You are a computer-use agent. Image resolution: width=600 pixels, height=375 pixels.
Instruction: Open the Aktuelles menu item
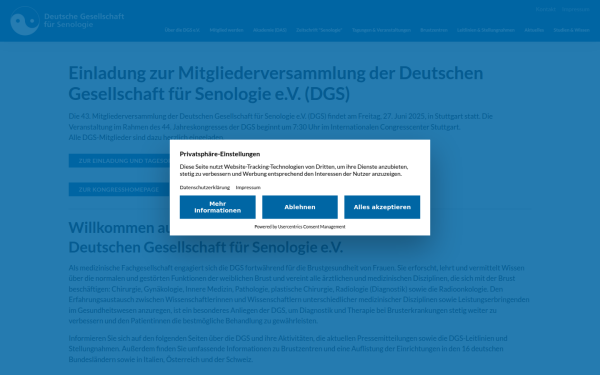point(534,30)
